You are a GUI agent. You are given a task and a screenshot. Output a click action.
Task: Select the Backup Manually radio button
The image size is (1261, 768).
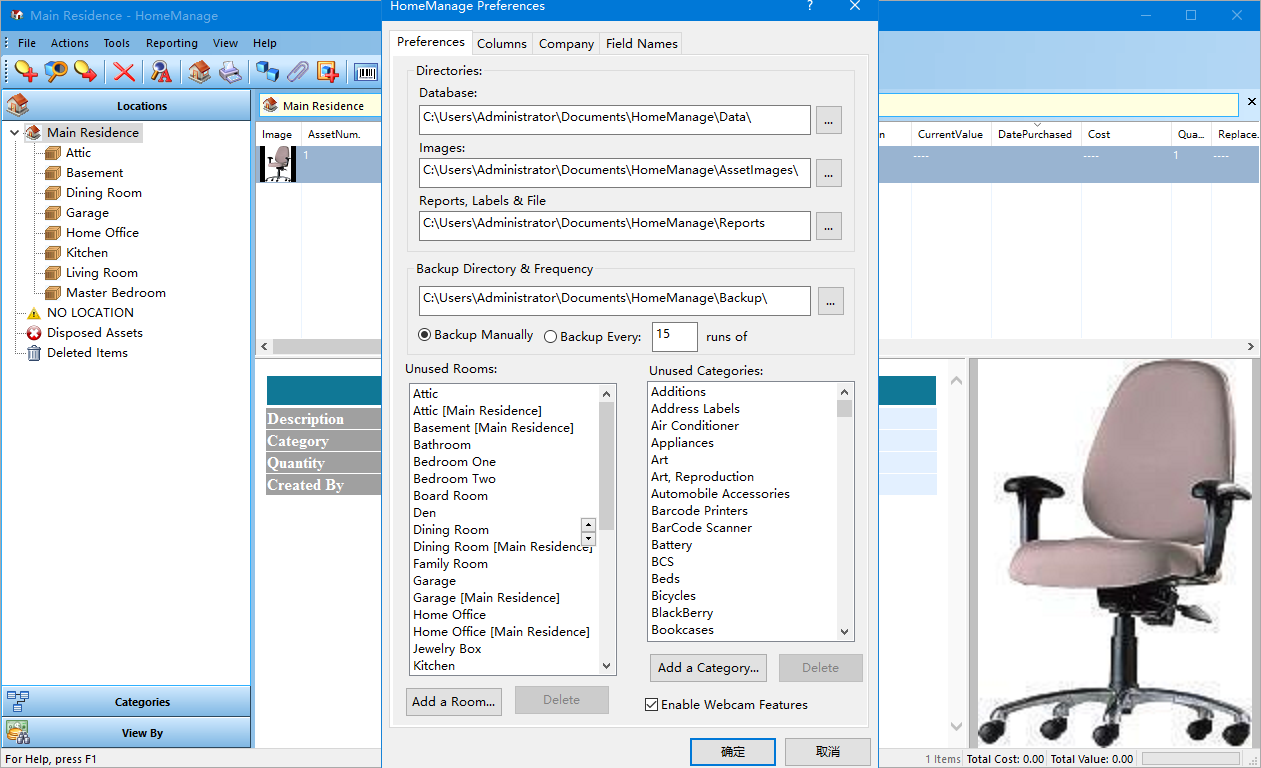pyautogui.click(x=425, y=335)
